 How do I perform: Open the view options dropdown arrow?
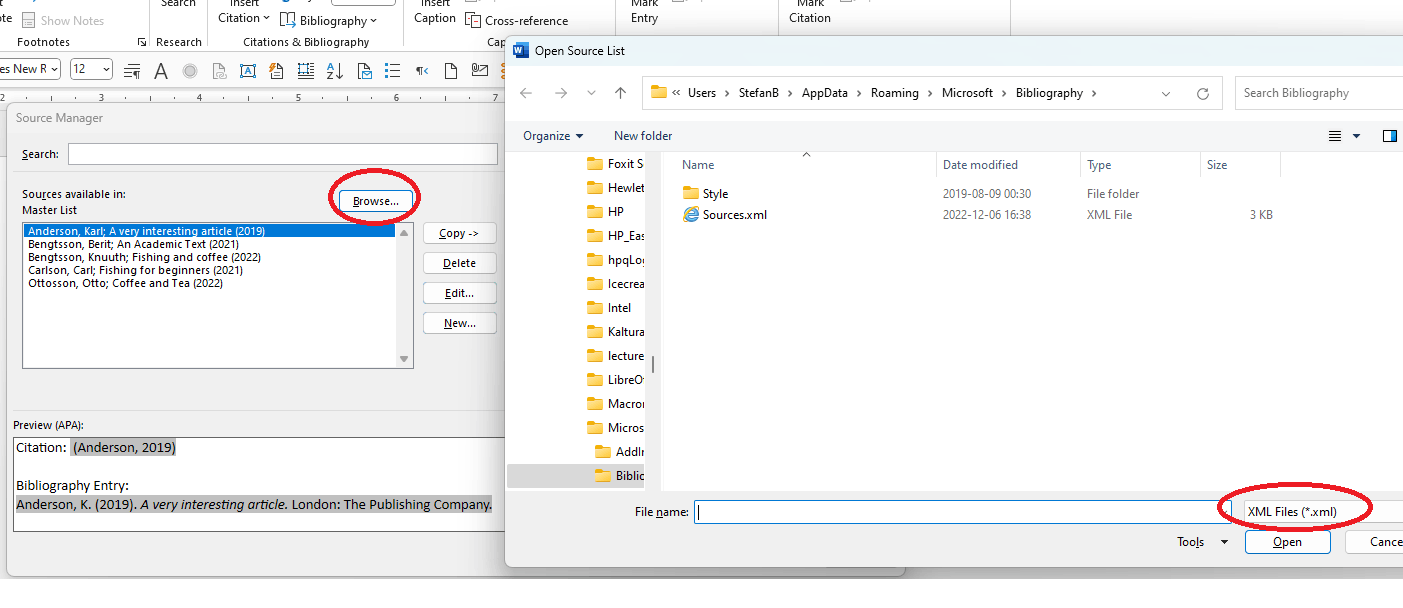1357,136
